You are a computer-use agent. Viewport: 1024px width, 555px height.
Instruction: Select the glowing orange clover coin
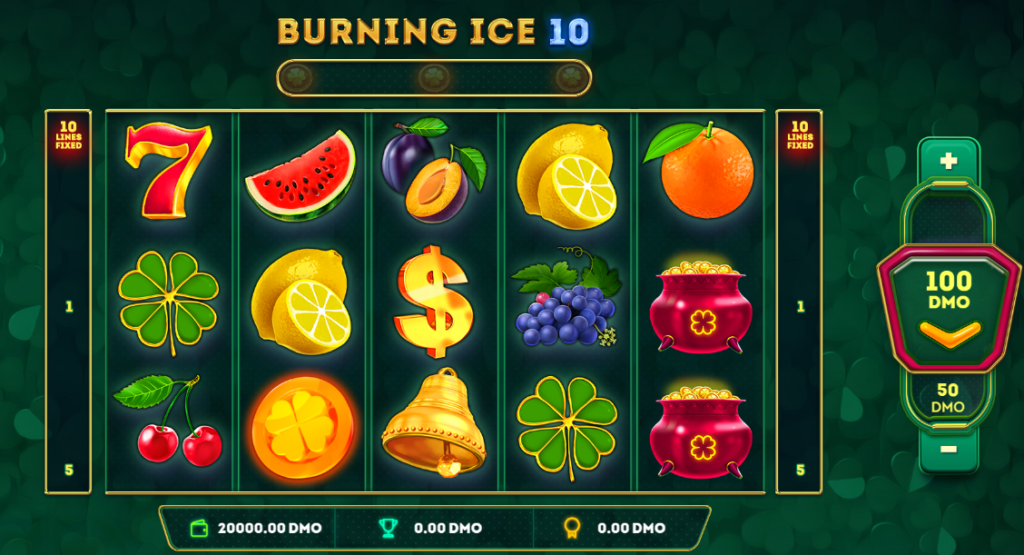coord(302,428)
